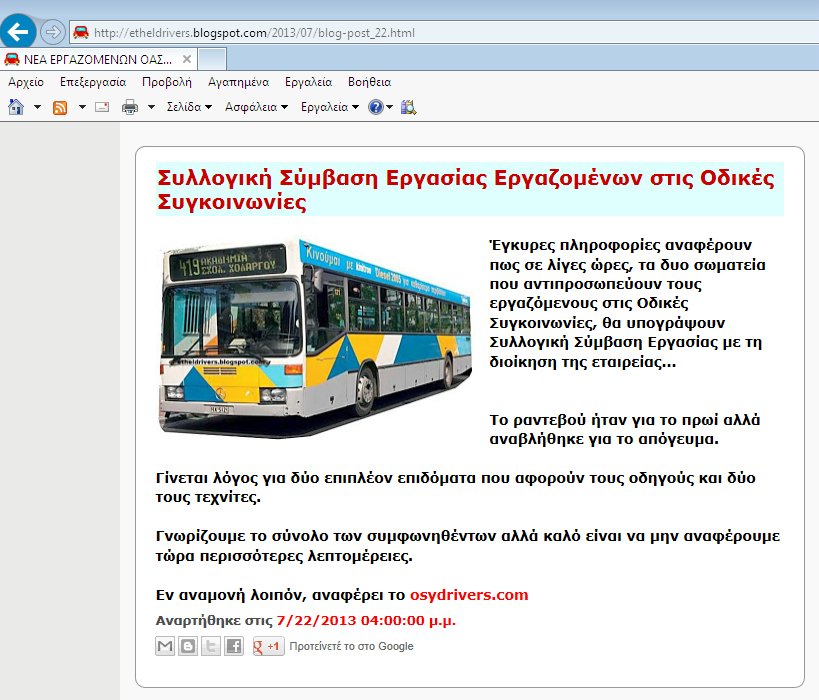Click Προτείνετέ το στο Google text
Screen dimensions: 819x700
(352, 646)
